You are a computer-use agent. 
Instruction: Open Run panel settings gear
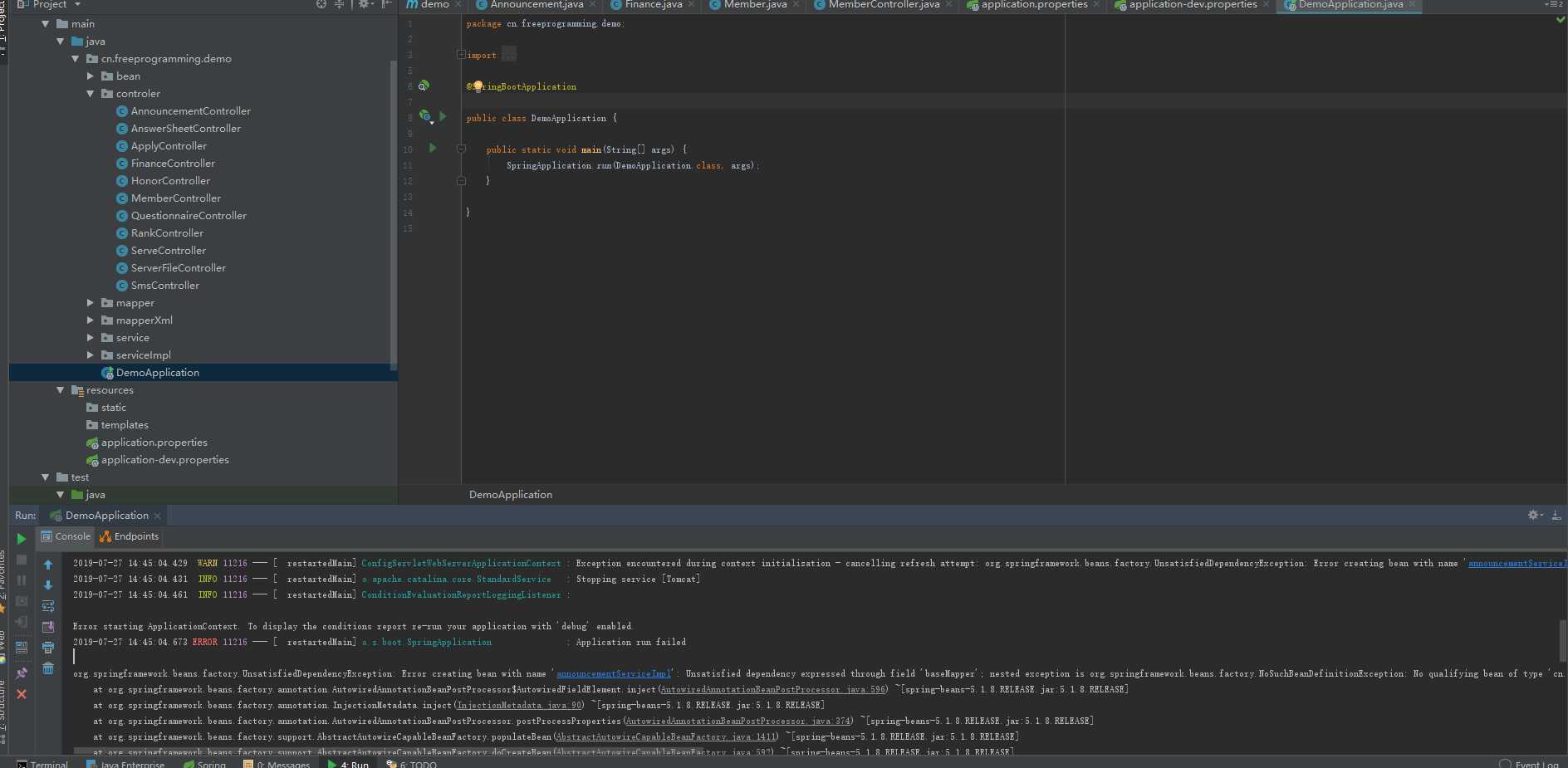click(1534, 516)
